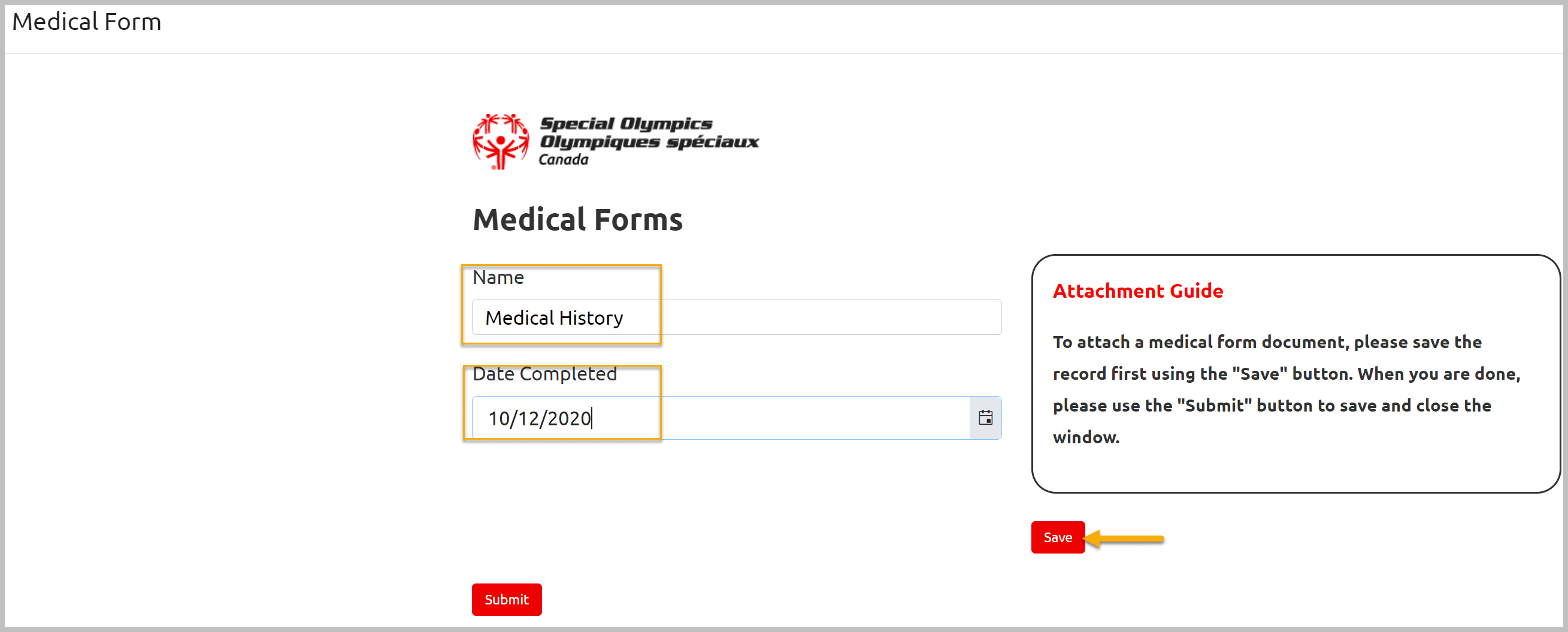
Task: Select the Medical Forms heading
Action: 577,219
